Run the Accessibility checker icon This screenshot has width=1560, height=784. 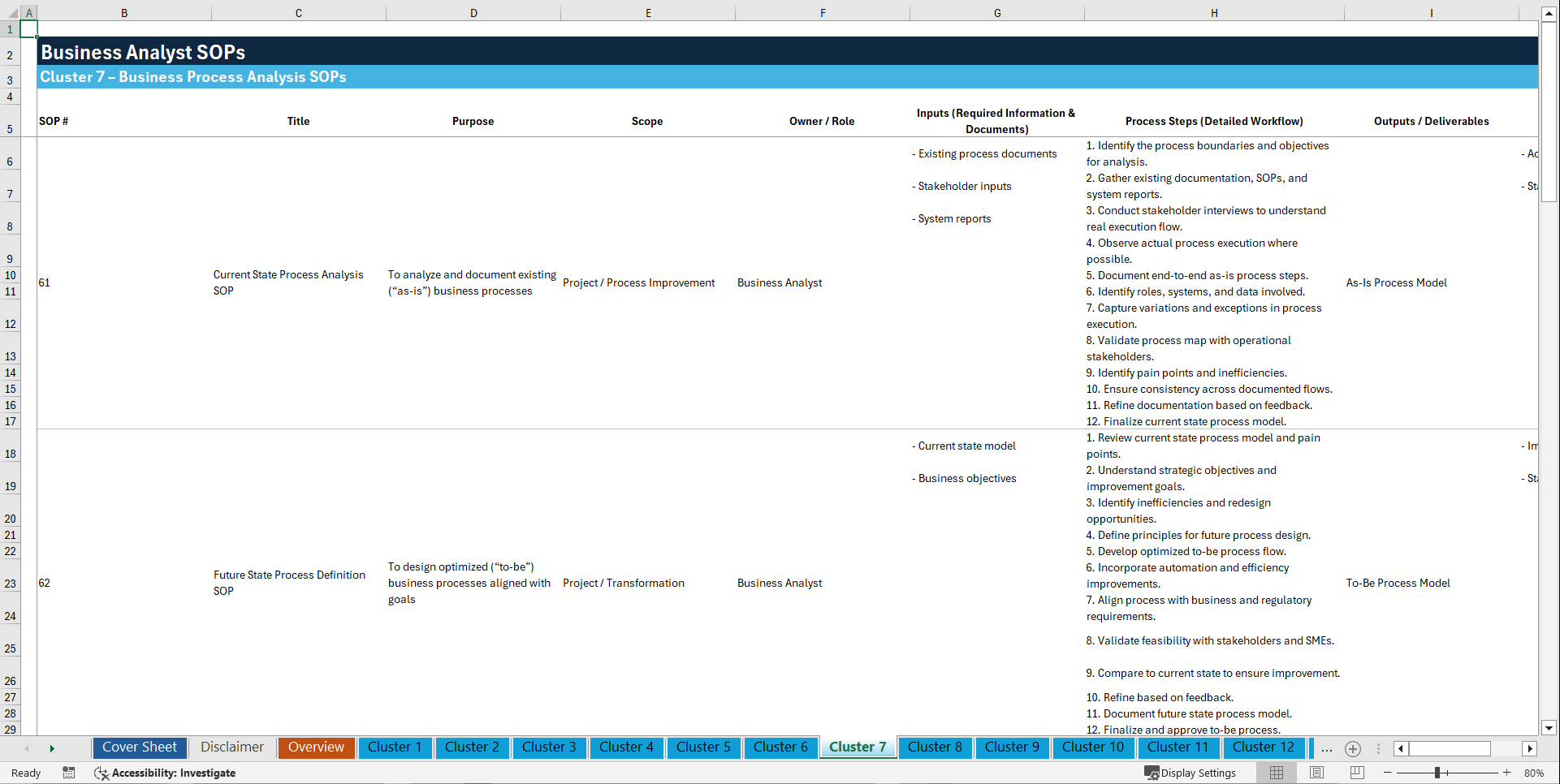click(x=102, y=773)
